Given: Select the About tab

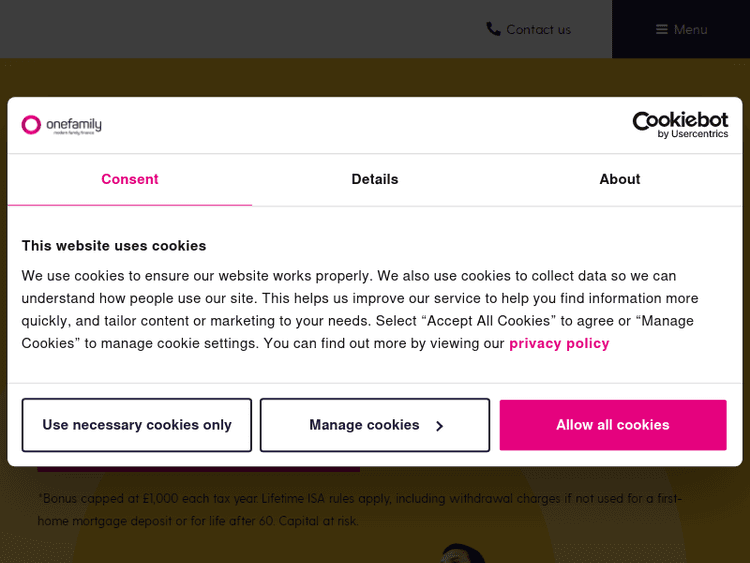Looking at the screenshot, I should tap(619, 179).
